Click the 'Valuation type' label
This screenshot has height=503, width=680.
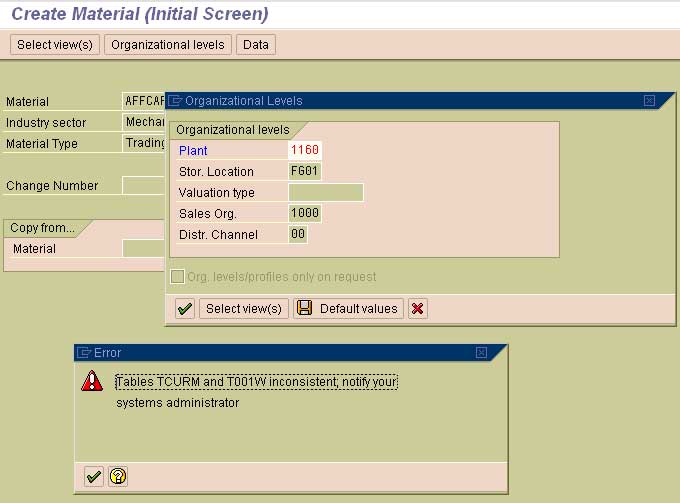(x=216, y=193)
